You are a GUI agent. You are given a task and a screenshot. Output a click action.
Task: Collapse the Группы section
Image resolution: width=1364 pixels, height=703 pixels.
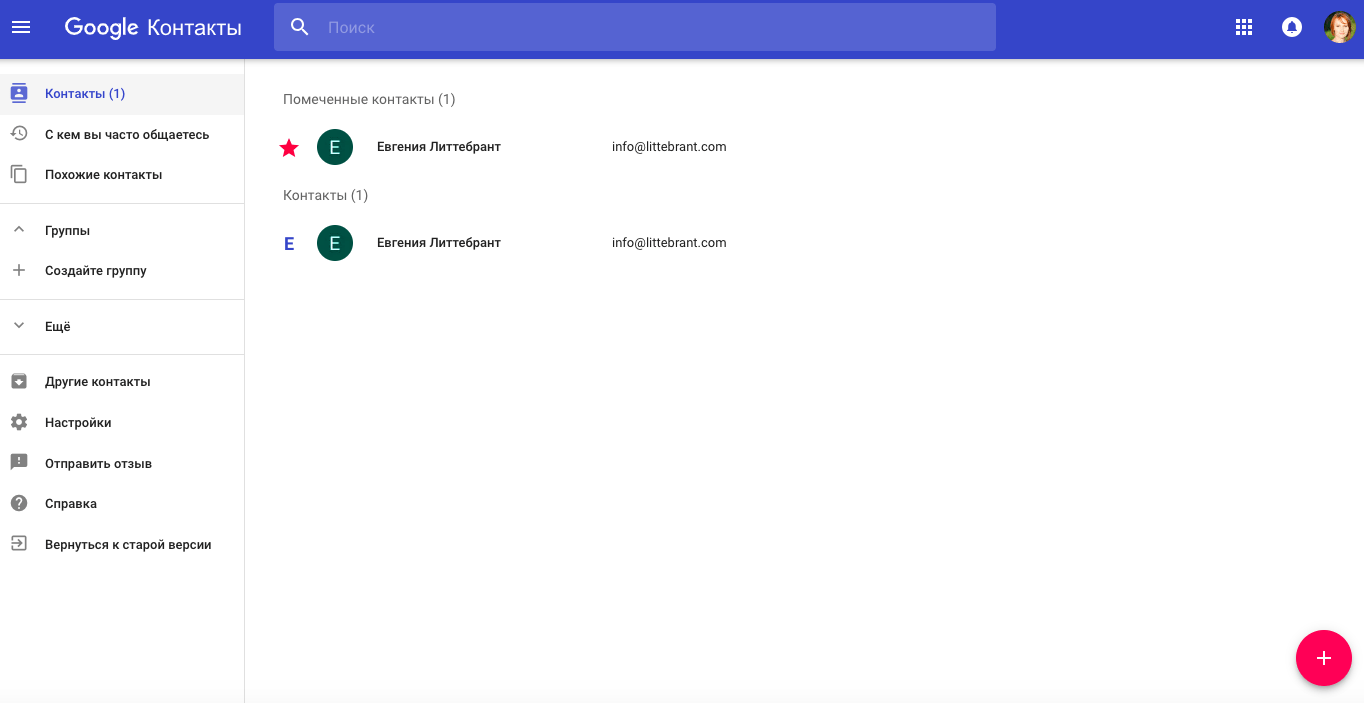(x=19, y=230)
